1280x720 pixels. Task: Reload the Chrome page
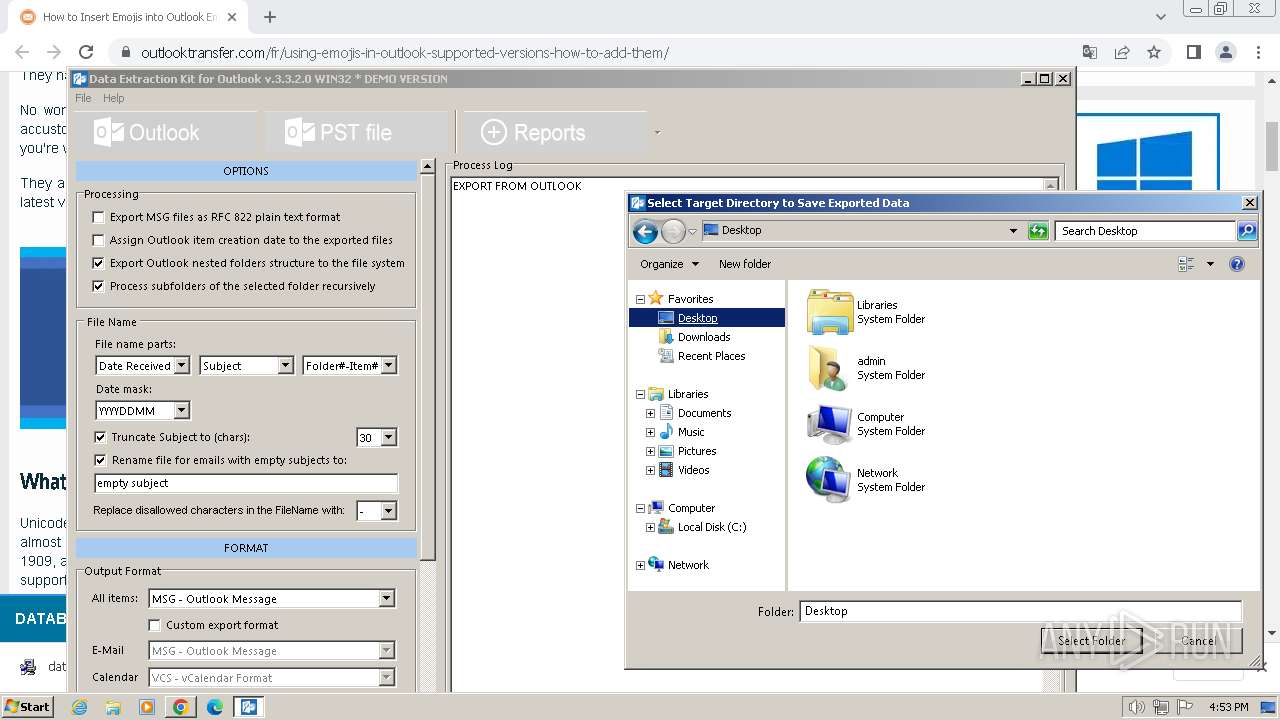pyautogui.click(x=86, y=52)
